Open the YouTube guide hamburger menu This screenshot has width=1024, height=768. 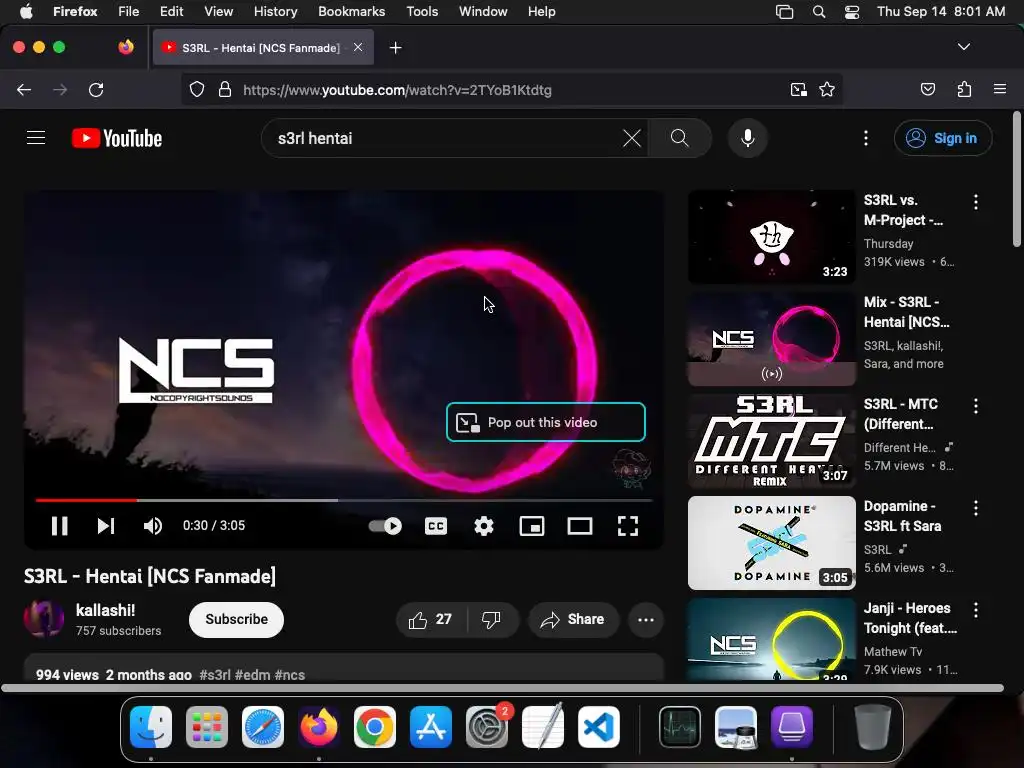pyautogui.click(x=36, y=138)
